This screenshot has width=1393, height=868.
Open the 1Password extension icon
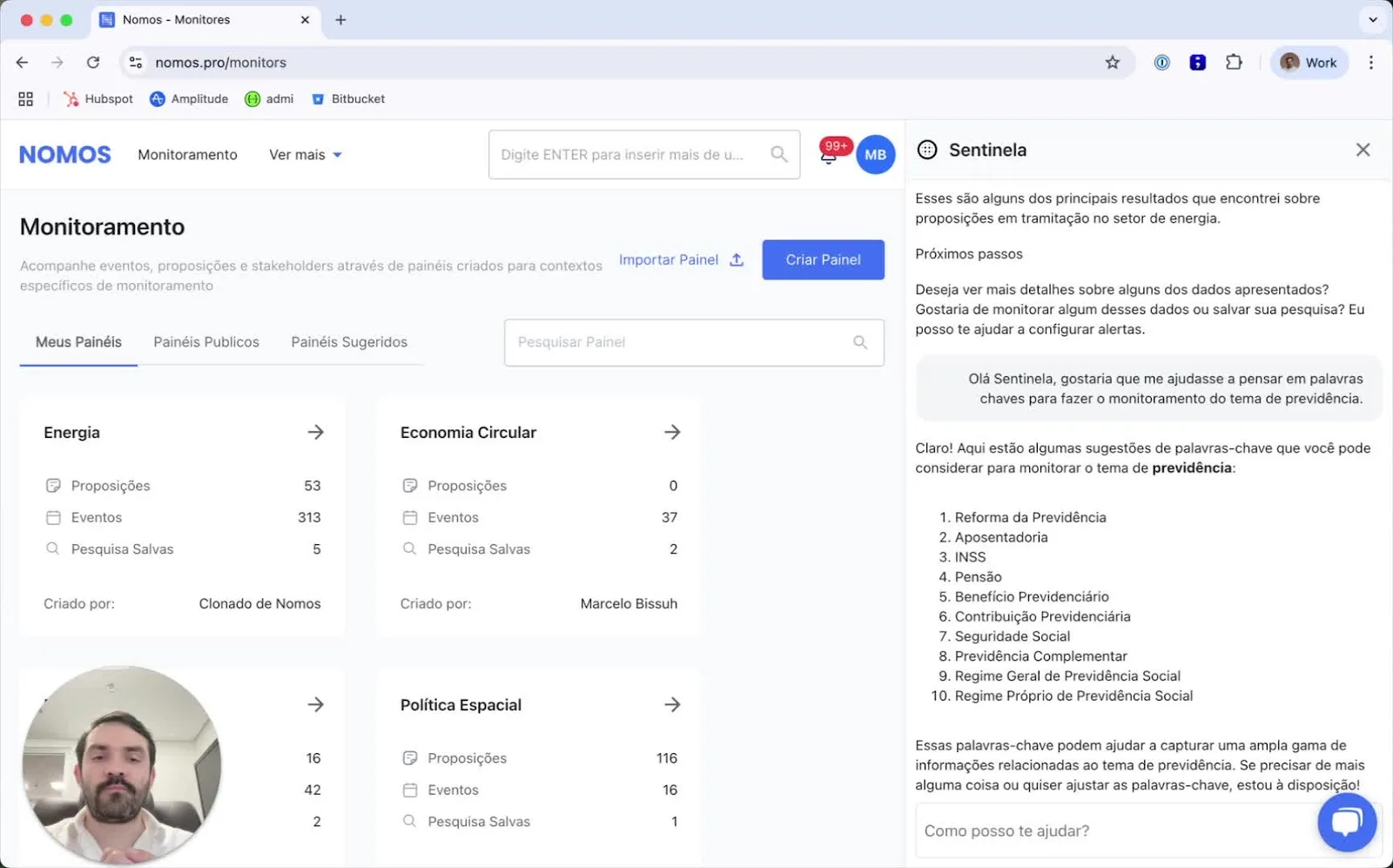(x=1162, y=63)
